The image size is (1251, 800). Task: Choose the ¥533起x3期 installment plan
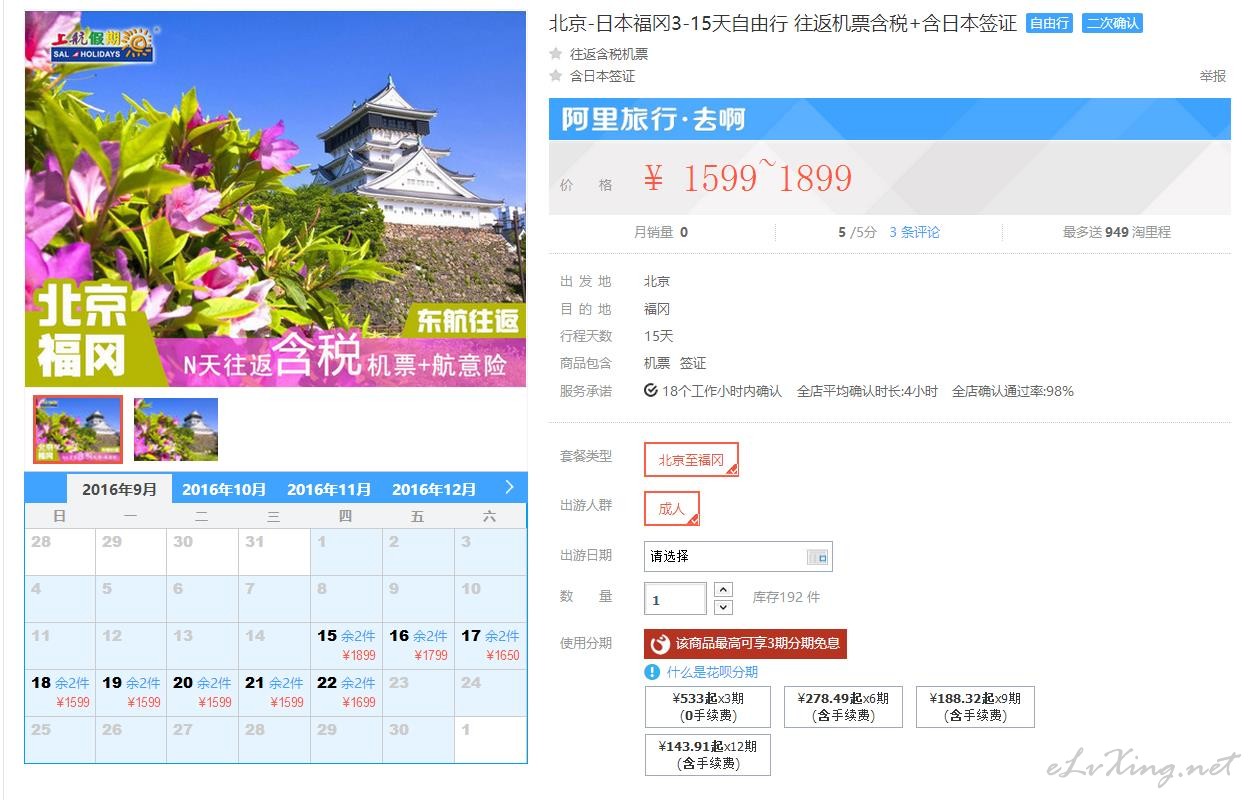708,707
